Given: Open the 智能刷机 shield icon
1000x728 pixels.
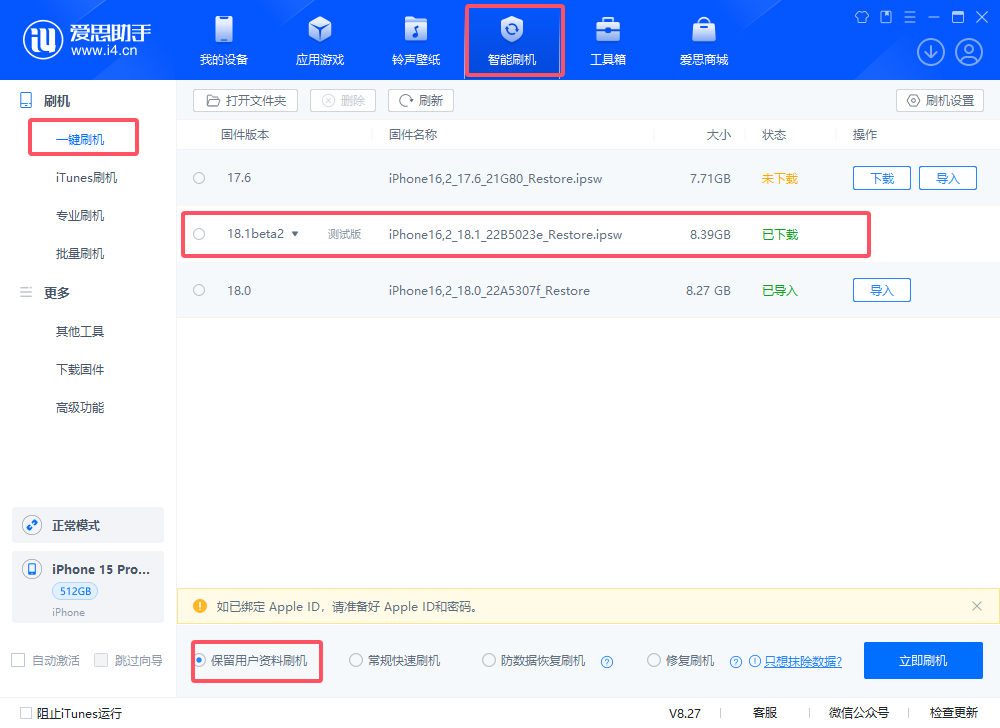Looking at the screenshot, I should pyautogui.click(x=511, y=29).
